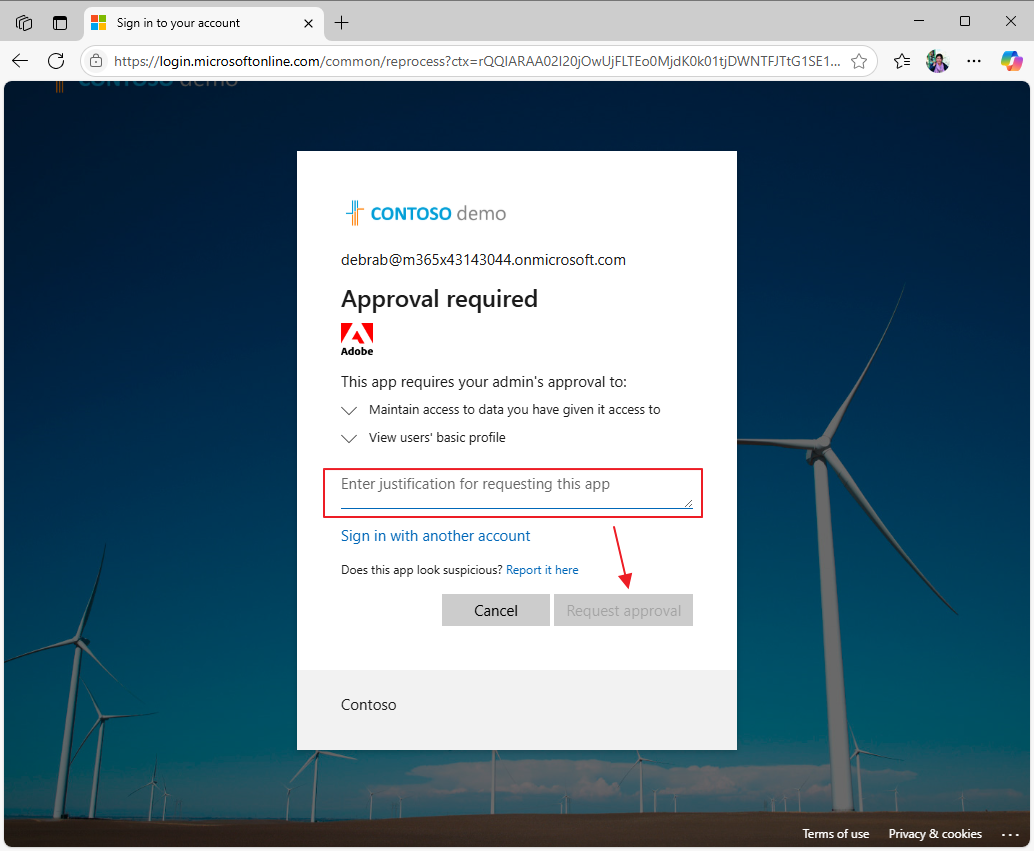
Task: Go back to the previous page
Action: [x=20, y=61]
